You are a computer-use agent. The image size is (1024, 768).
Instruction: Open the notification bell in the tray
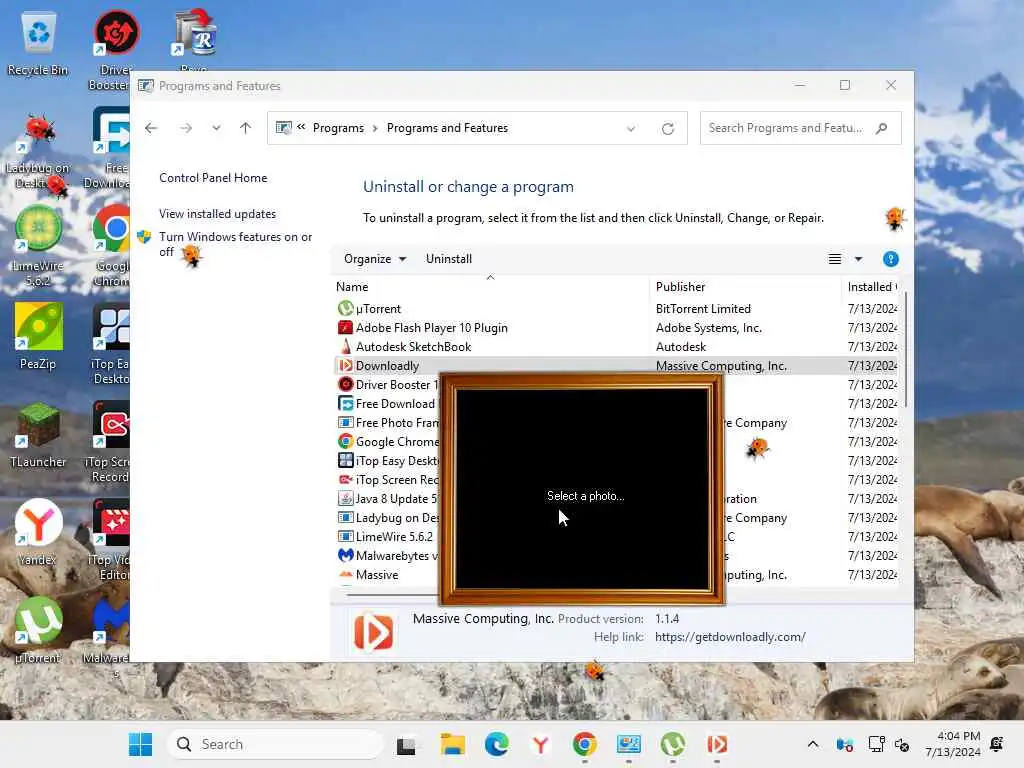tap(997, 744)
